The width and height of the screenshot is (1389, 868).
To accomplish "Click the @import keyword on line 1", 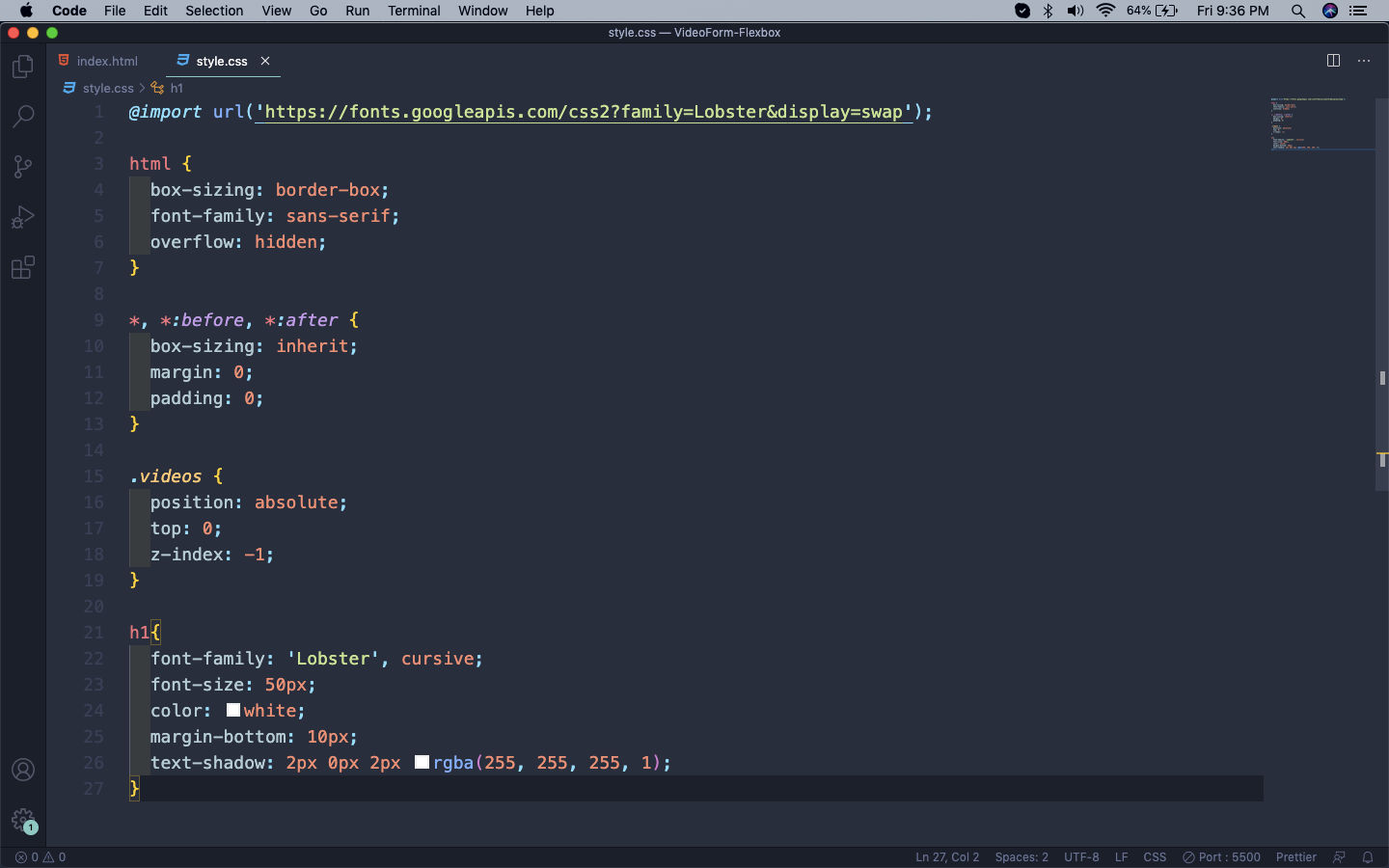I will [x=166, y=112].
